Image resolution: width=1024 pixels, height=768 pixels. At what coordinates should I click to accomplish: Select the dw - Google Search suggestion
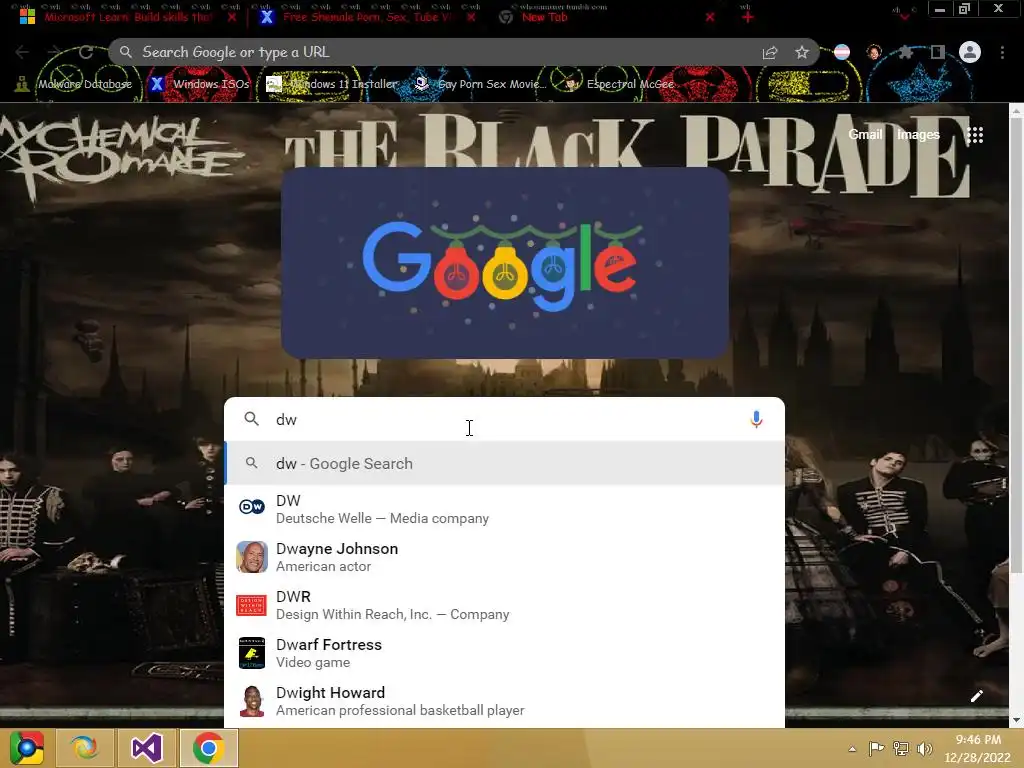(x=504, y=463)
